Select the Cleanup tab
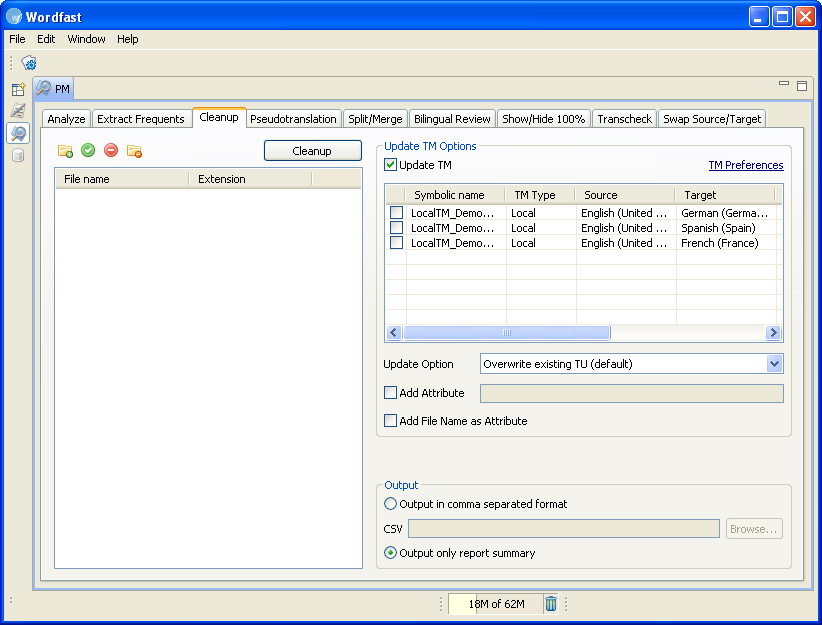The image size is (822, 625). (219, 117)
